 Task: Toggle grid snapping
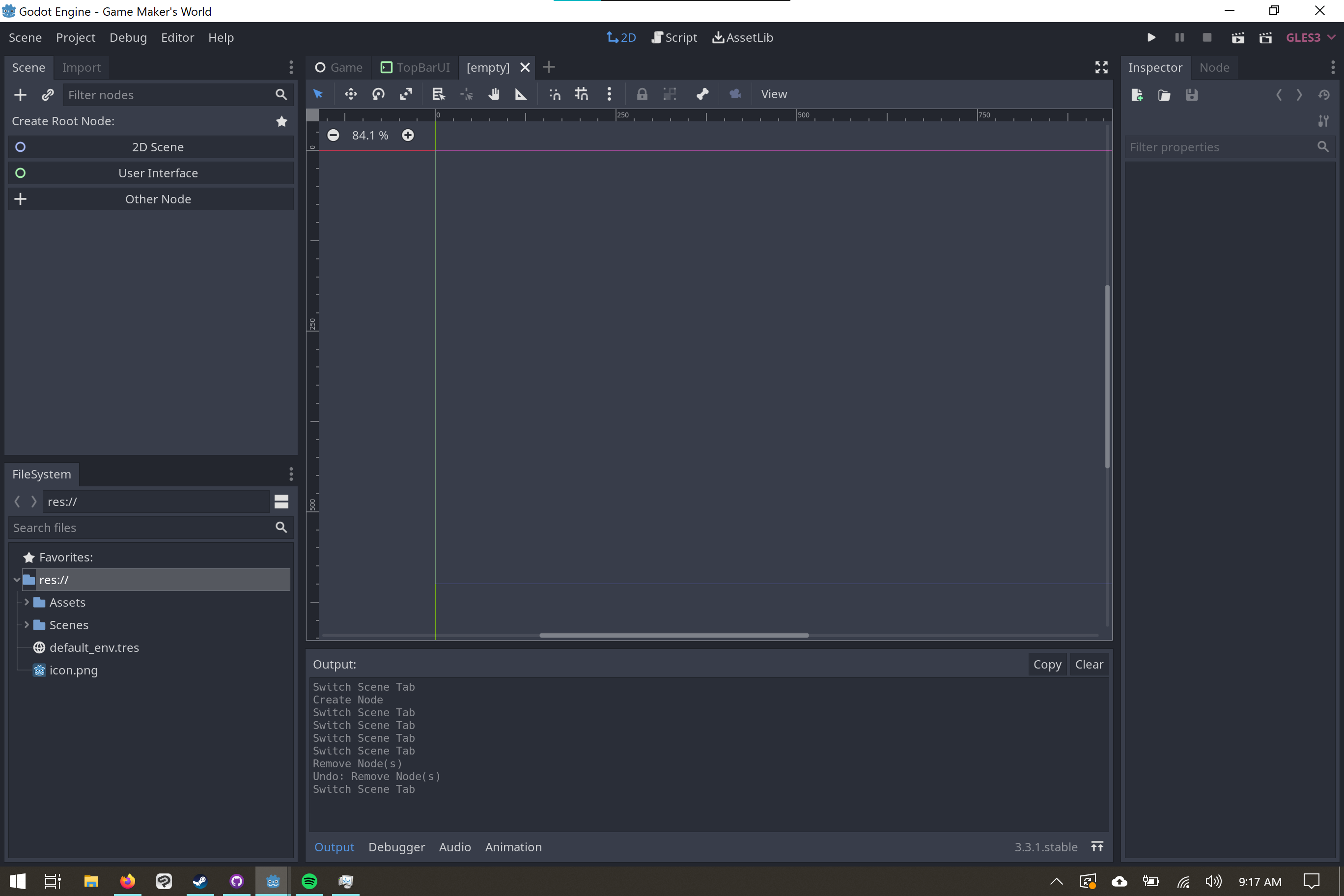581,94
